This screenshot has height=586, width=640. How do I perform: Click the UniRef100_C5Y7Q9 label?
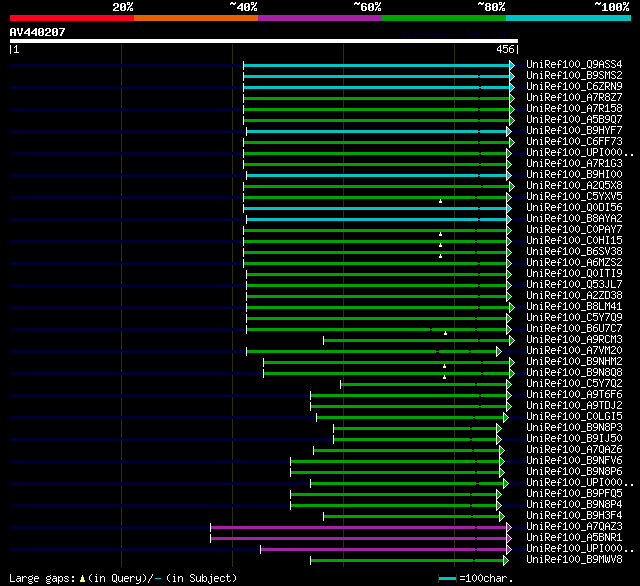574,318
